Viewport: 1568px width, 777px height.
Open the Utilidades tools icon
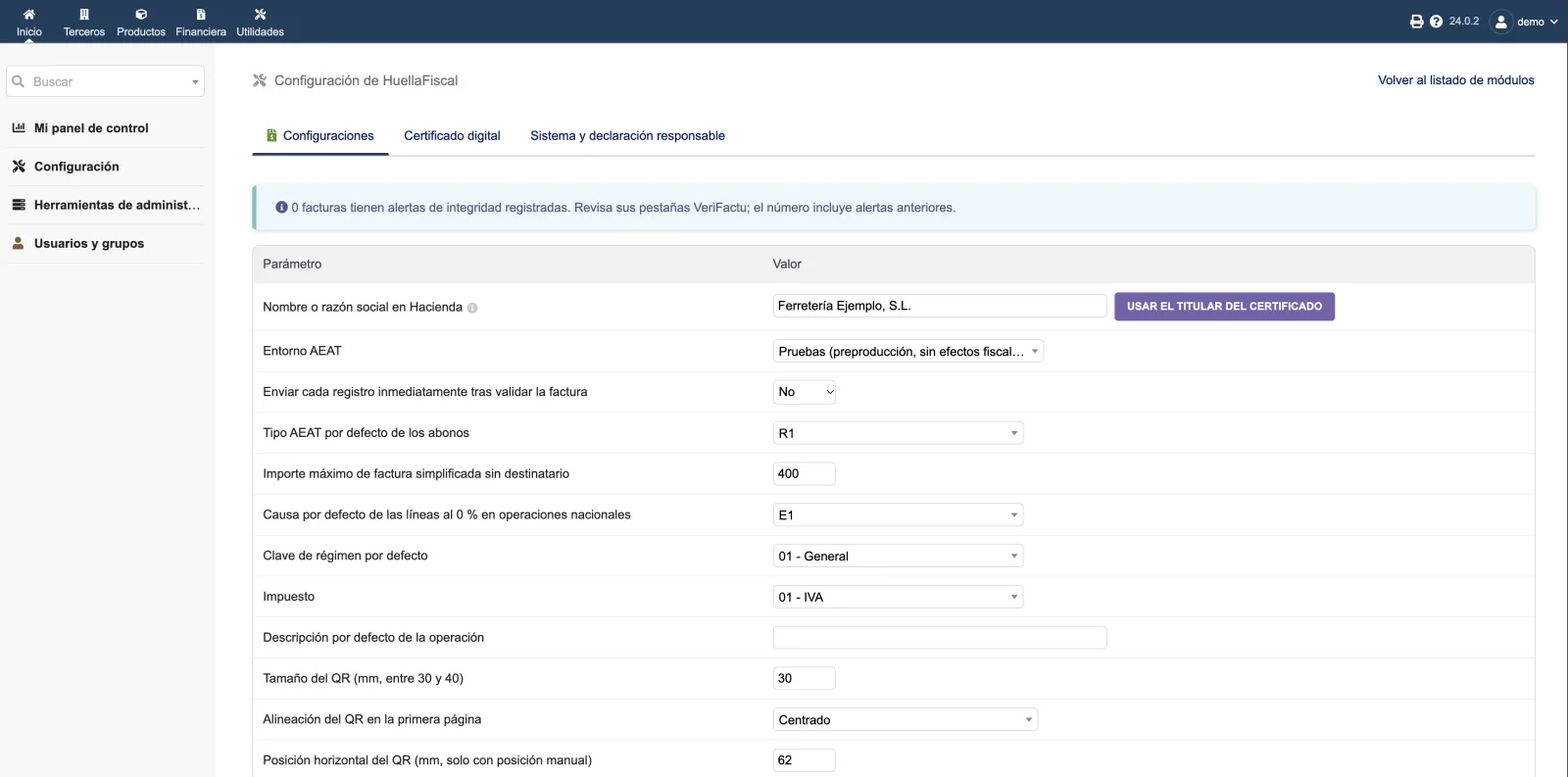[260, 15]
